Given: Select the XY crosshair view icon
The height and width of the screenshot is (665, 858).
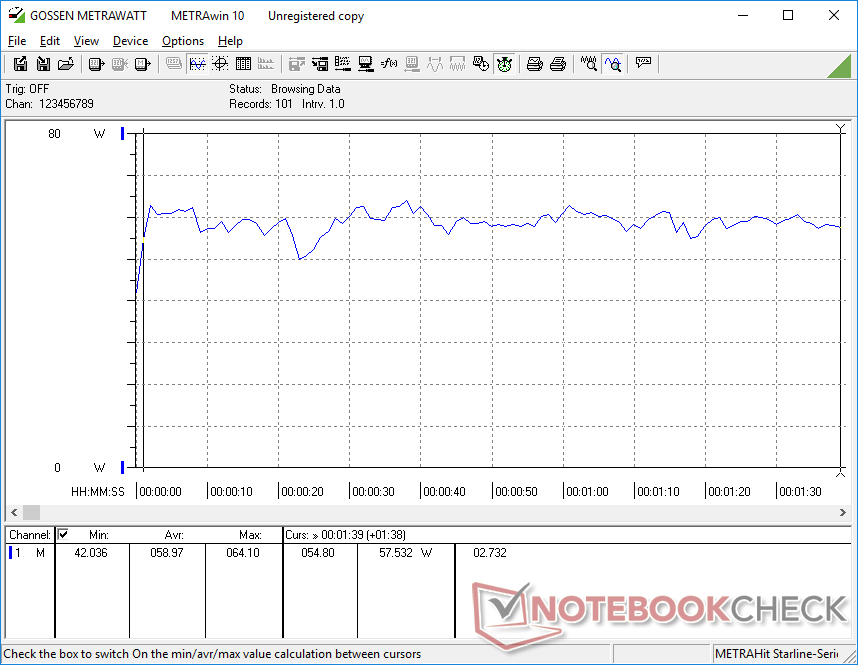Looking at the screenshot, I should [x=220, y=64].
